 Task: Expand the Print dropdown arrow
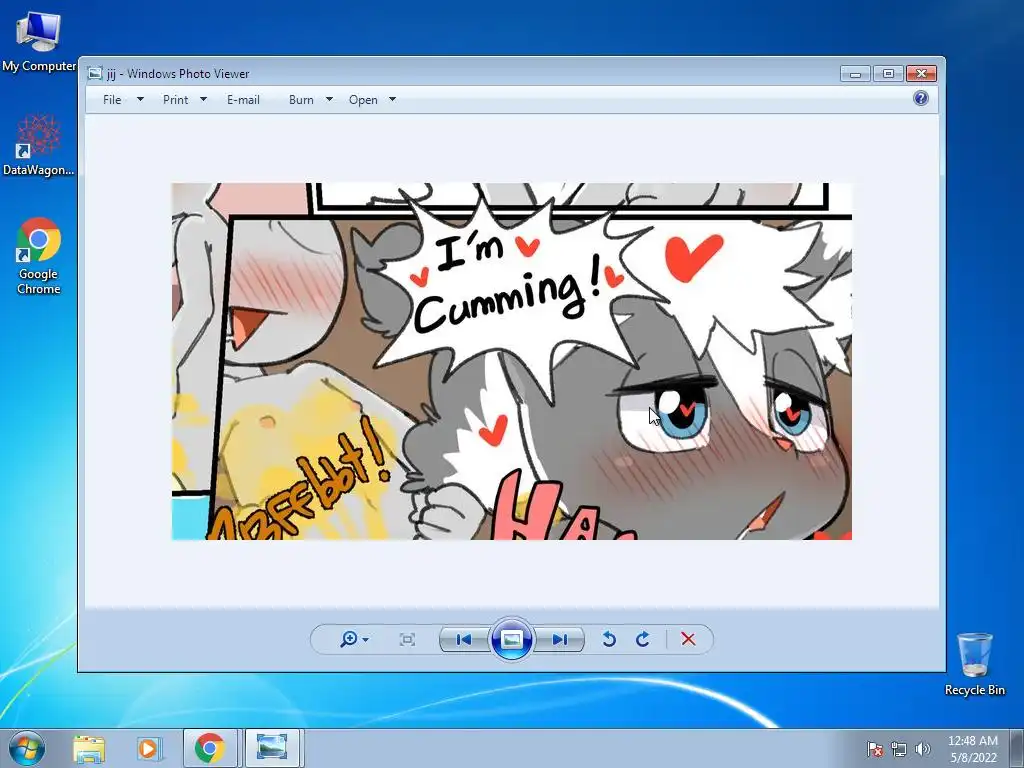[x=203, y=99]
